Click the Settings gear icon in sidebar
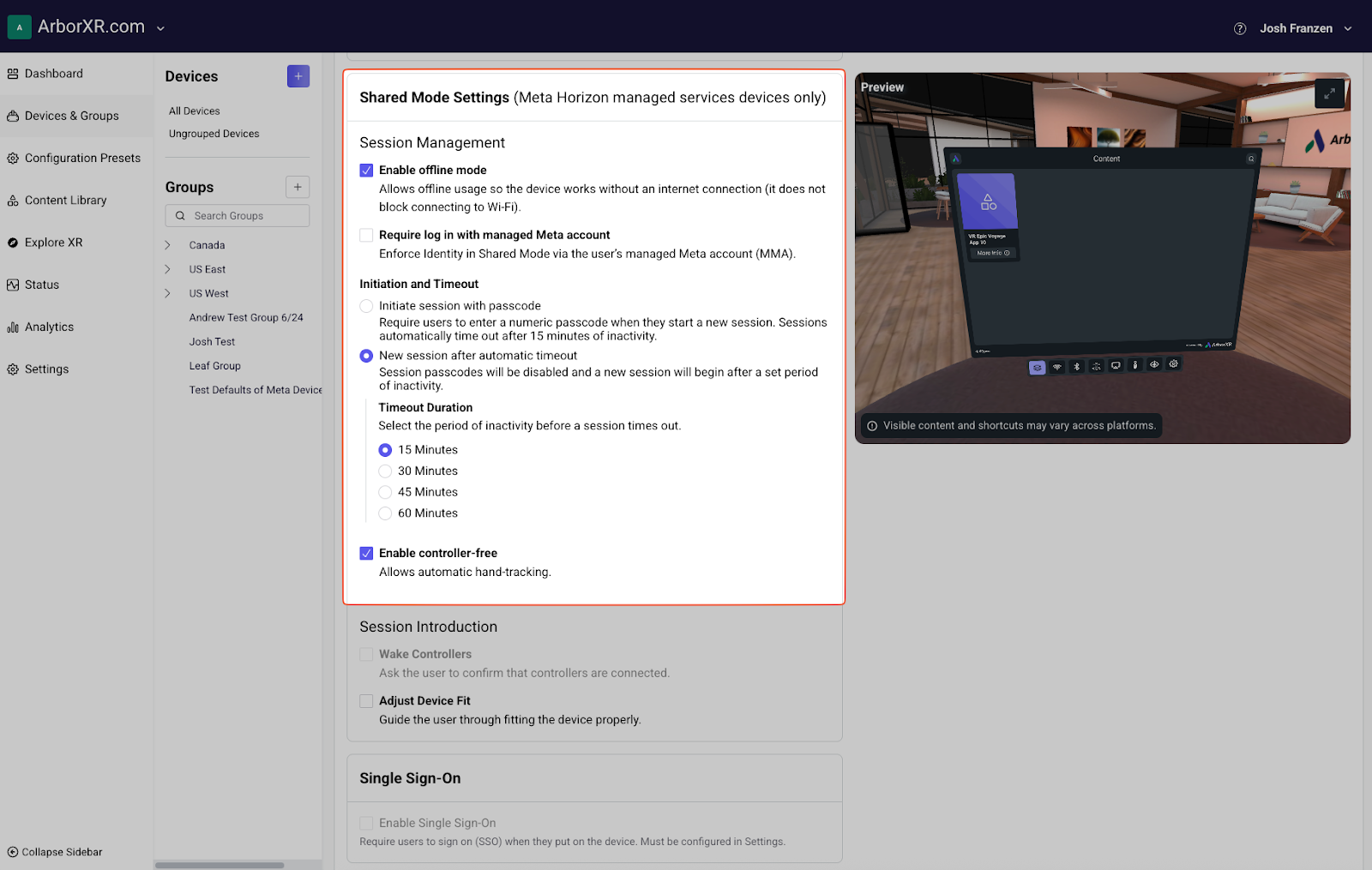This screenshot has height=870, width=1372. pyautogui.click(x=13, y=369)
